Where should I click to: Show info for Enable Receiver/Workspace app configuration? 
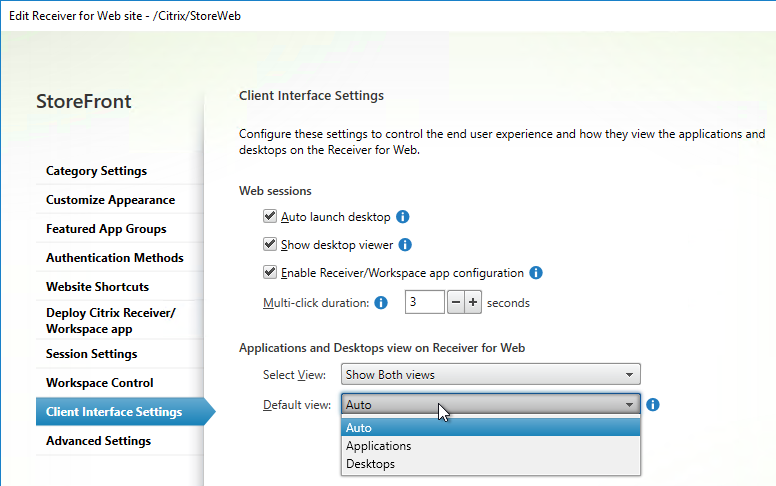[536, 273]
